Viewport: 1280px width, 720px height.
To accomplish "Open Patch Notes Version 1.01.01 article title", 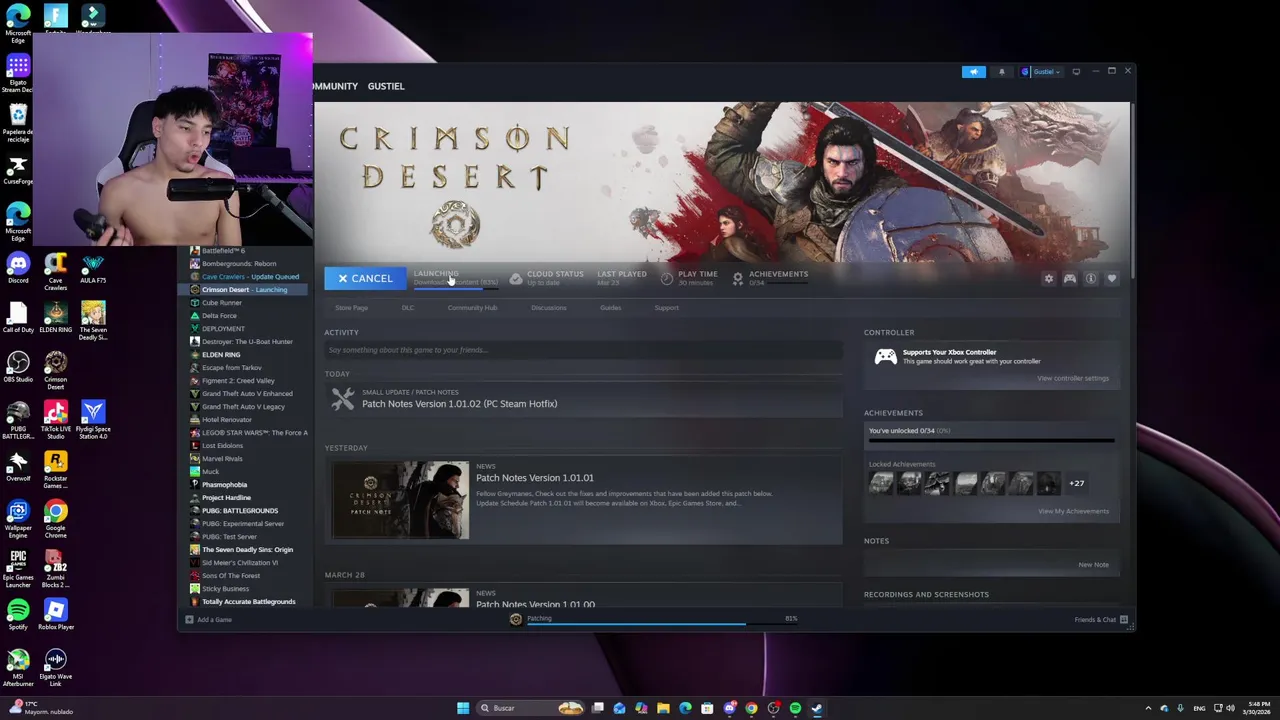I will (534, 478).
